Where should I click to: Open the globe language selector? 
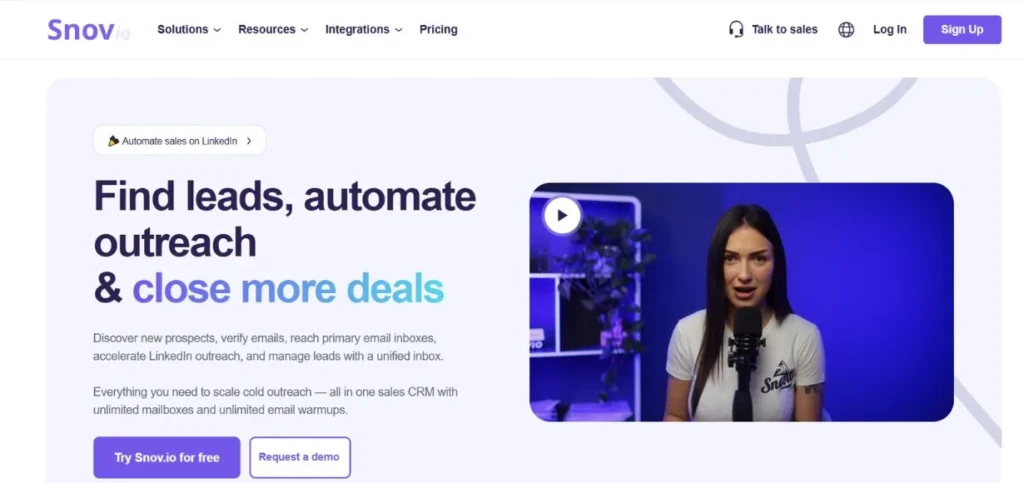(846, 29)
